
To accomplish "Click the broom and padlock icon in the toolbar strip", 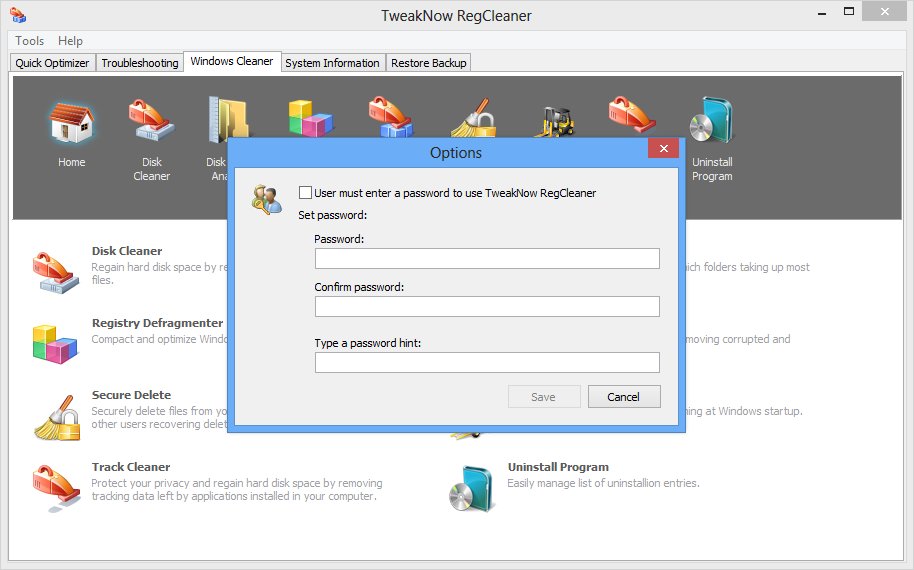I will click(473, 118).
